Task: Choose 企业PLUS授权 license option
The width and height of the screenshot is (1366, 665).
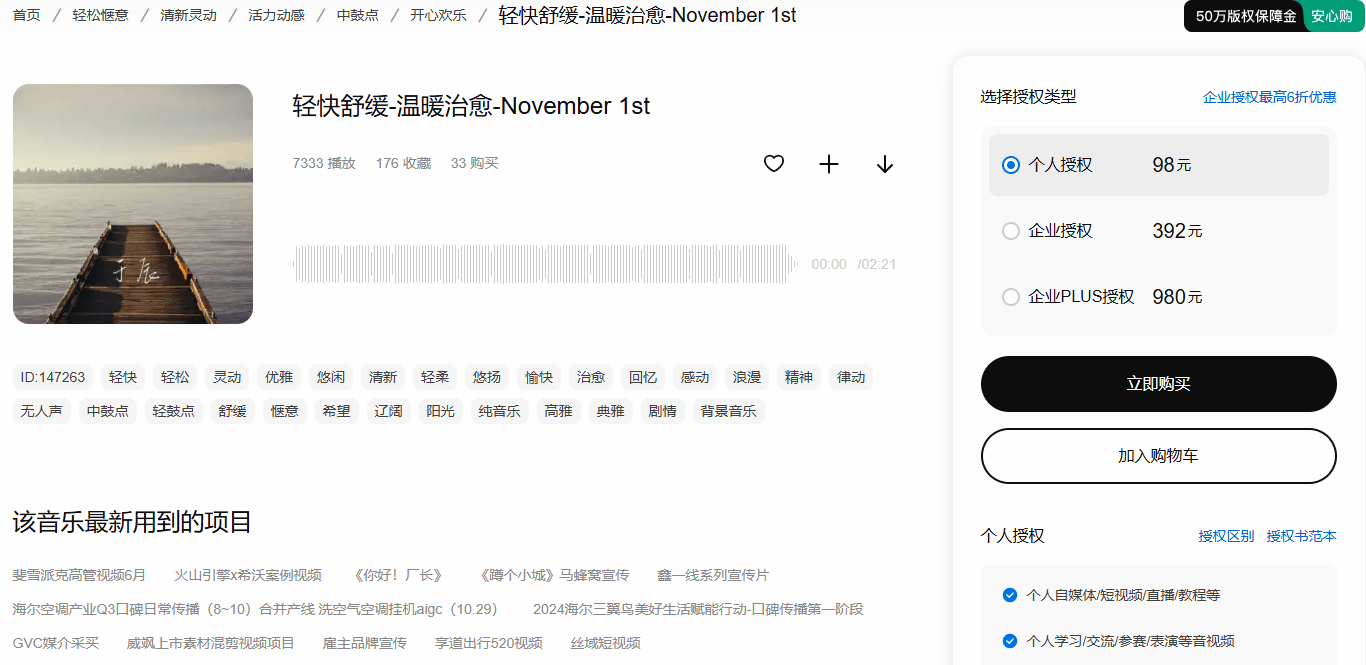Action: click(x=1011, y=297)
